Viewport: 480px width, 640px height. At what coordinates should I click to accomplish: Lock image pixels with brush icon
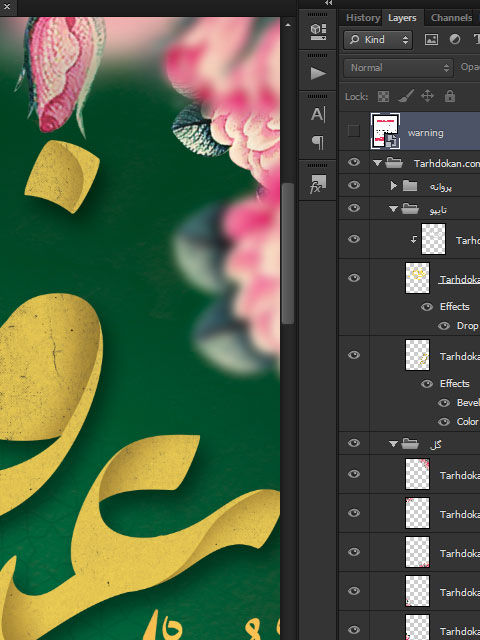(406, 96)
